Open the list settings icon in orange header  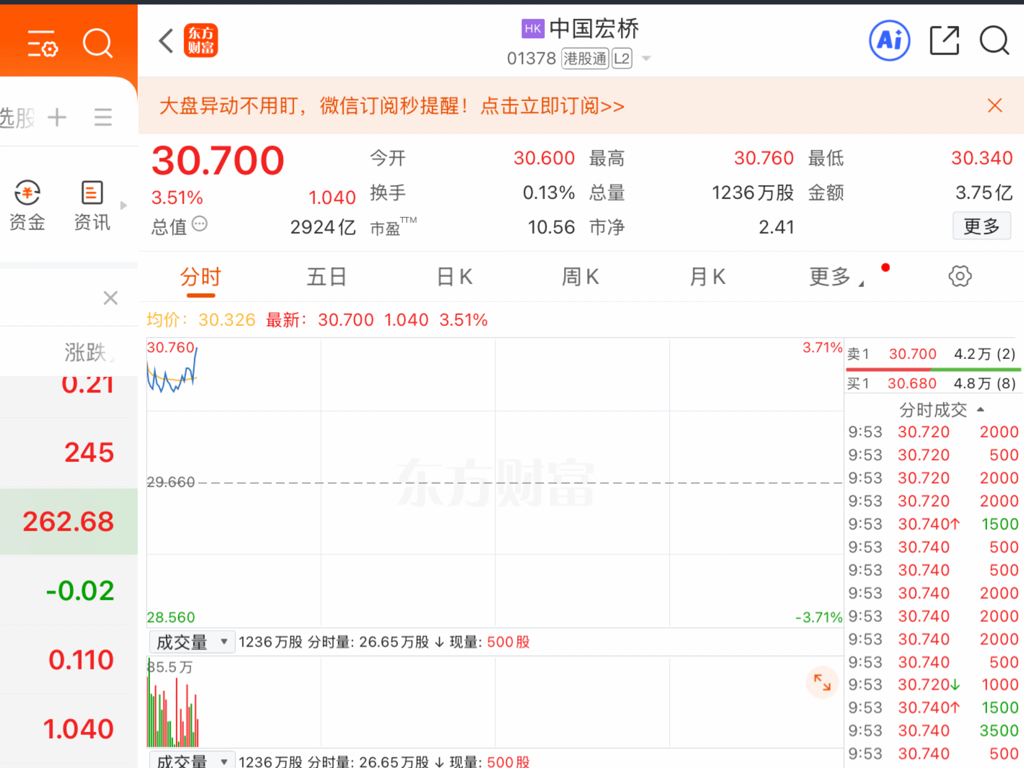click(x=42, y=44)
